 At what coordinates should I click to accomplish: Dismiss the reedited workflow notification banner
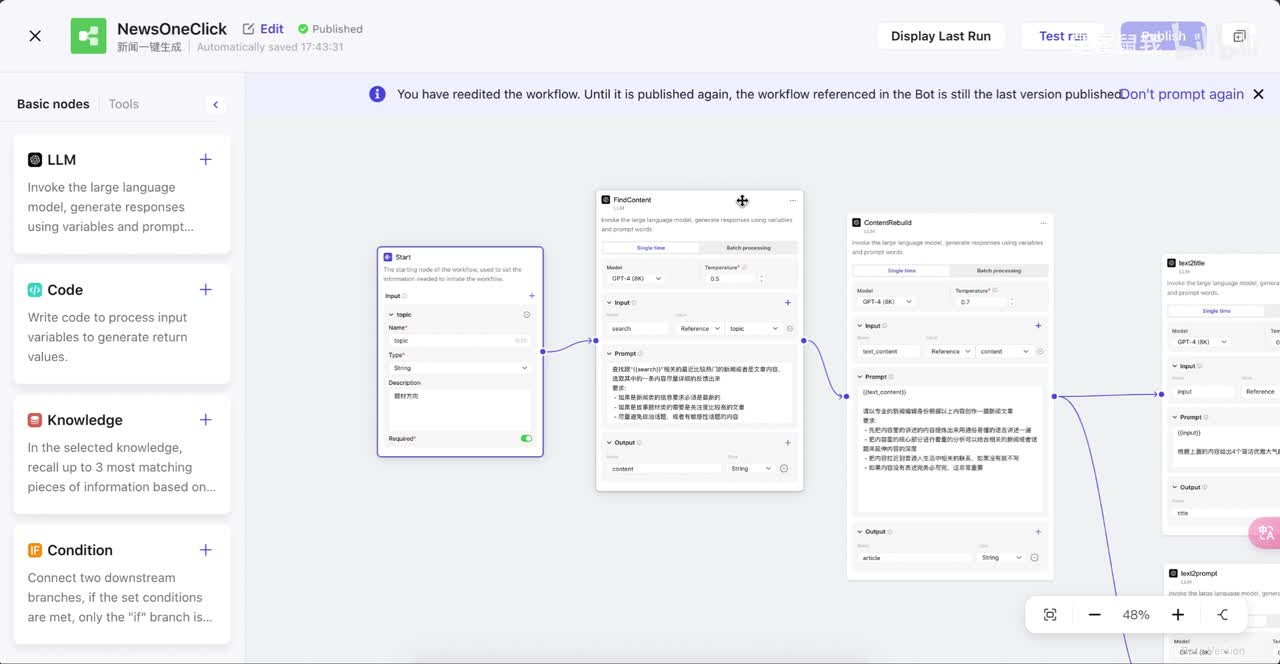1258,94
